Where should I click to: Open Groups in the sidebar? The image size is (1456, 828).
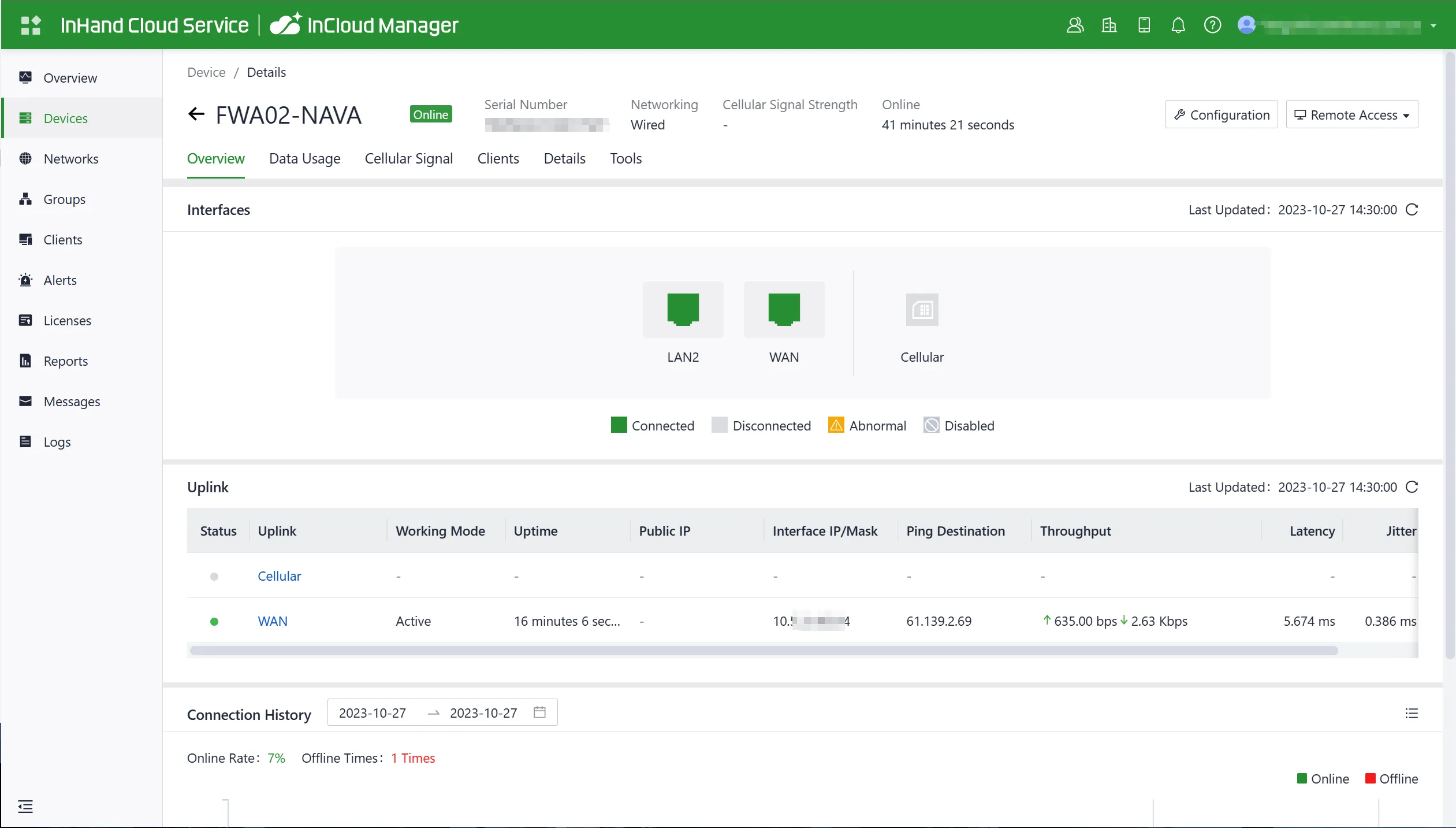(x=81, y=199)
